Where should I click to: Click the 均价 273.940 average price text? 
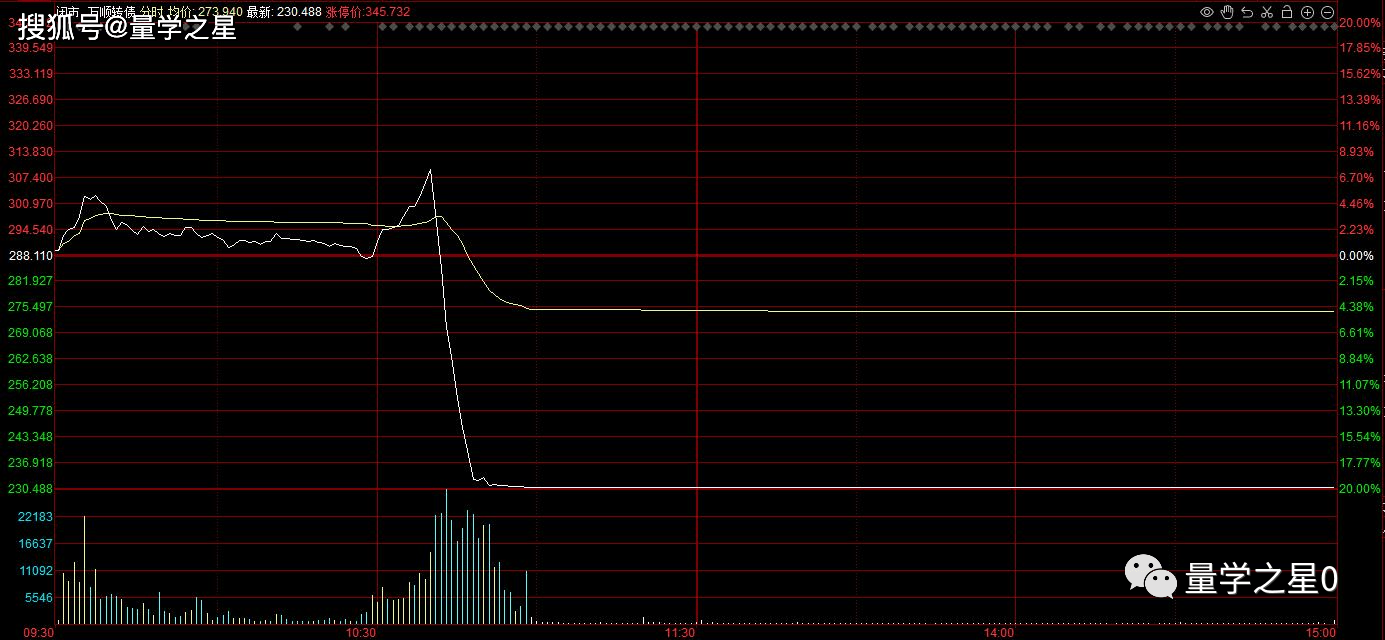click(x=203, y=12)
